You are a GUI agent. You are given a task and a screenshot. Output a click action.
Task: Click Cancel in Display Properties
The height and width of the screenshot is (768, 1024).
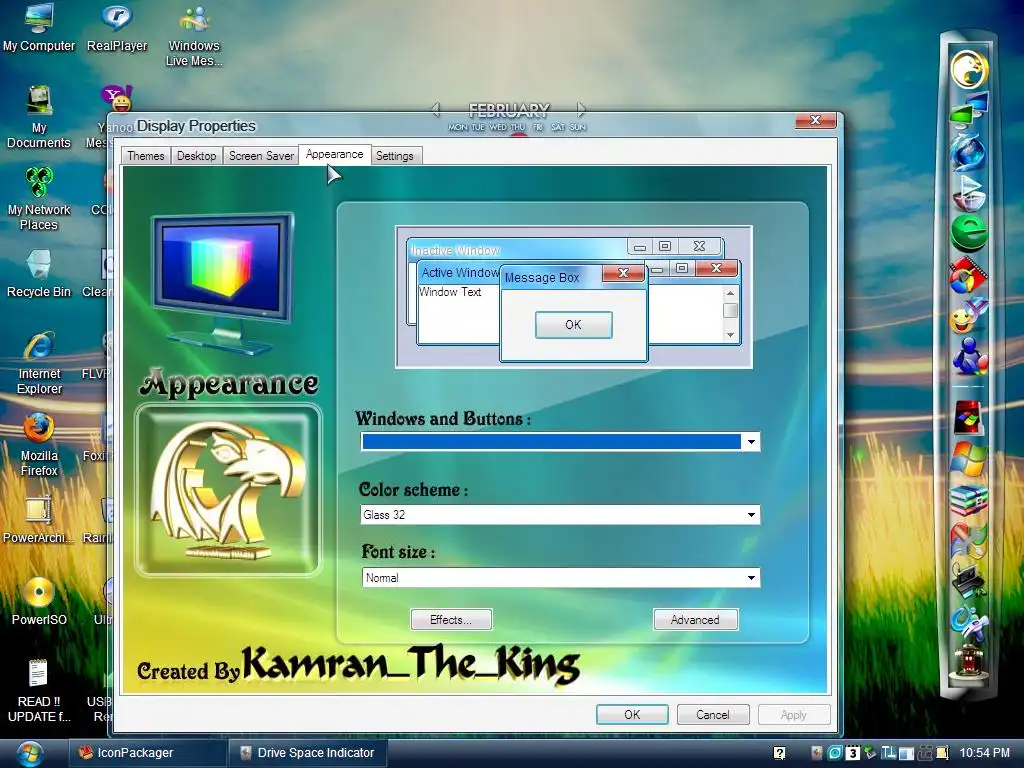712,714
